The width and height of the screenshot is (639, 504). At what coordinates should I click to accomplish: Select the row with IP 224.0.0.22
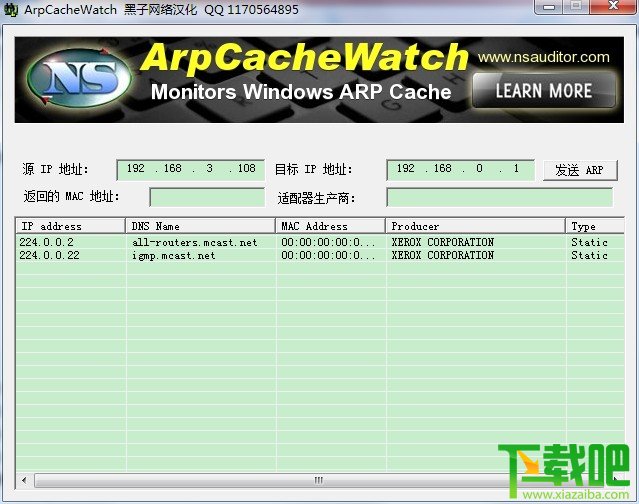(320, 255)
